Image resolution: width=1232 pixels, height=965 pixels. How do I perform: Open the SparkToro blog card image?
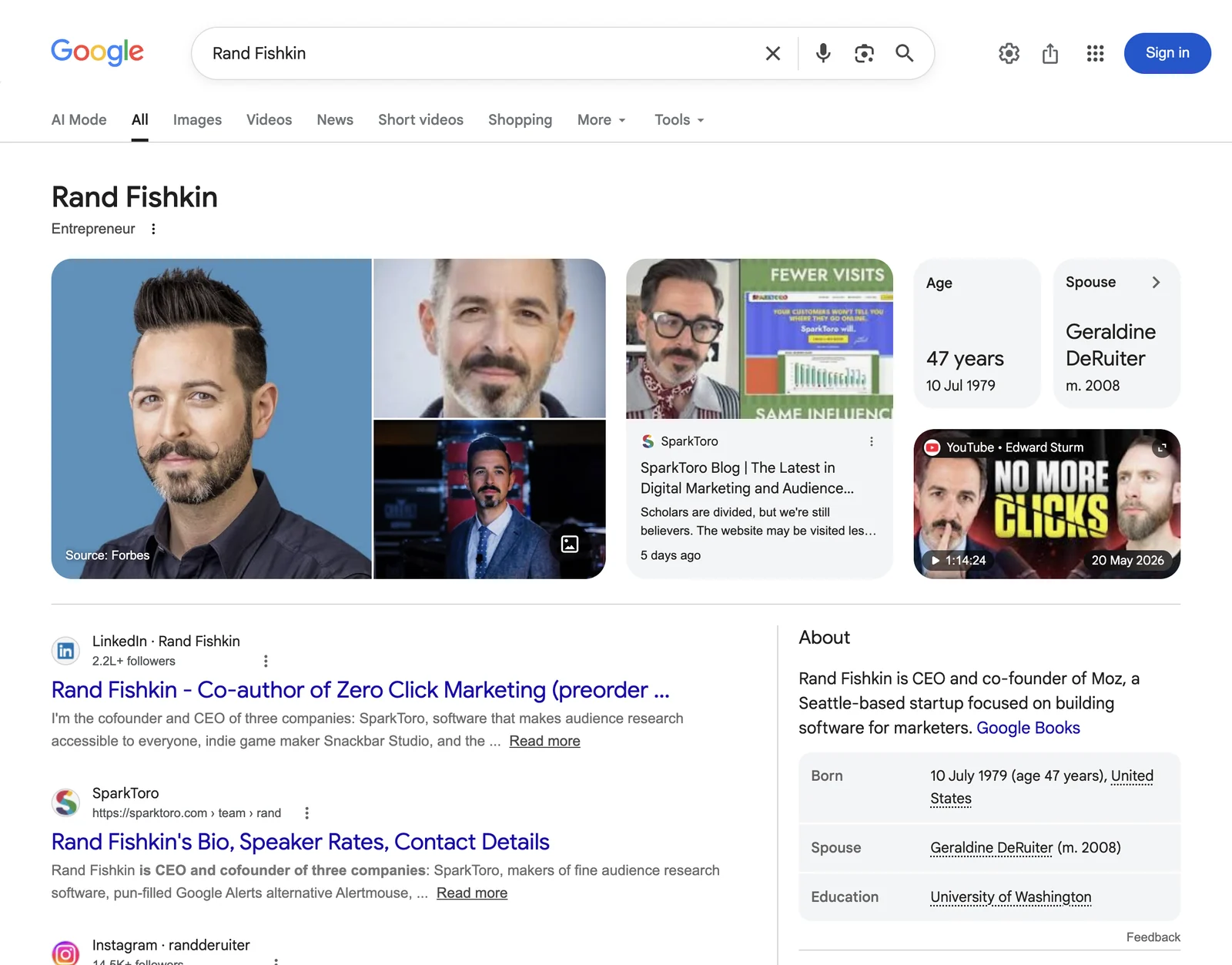(x=760, y=339)
